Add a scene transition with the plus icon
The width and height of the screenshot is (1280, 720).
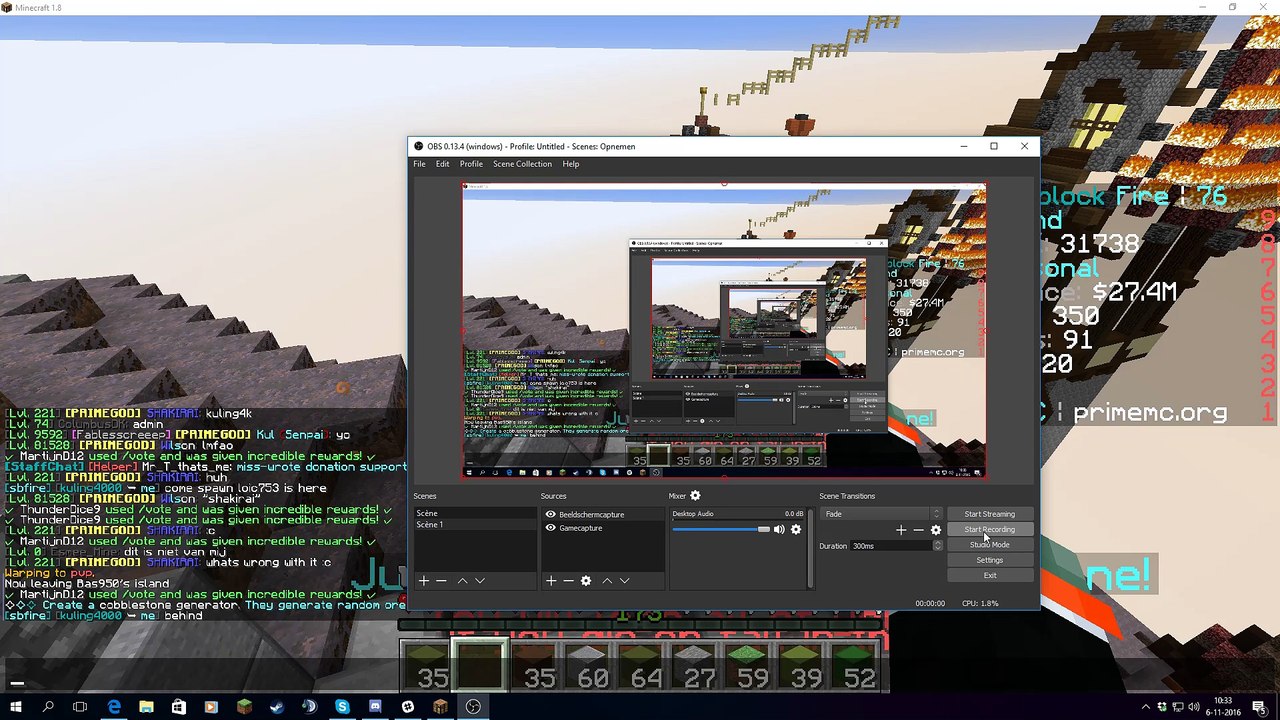901,530
